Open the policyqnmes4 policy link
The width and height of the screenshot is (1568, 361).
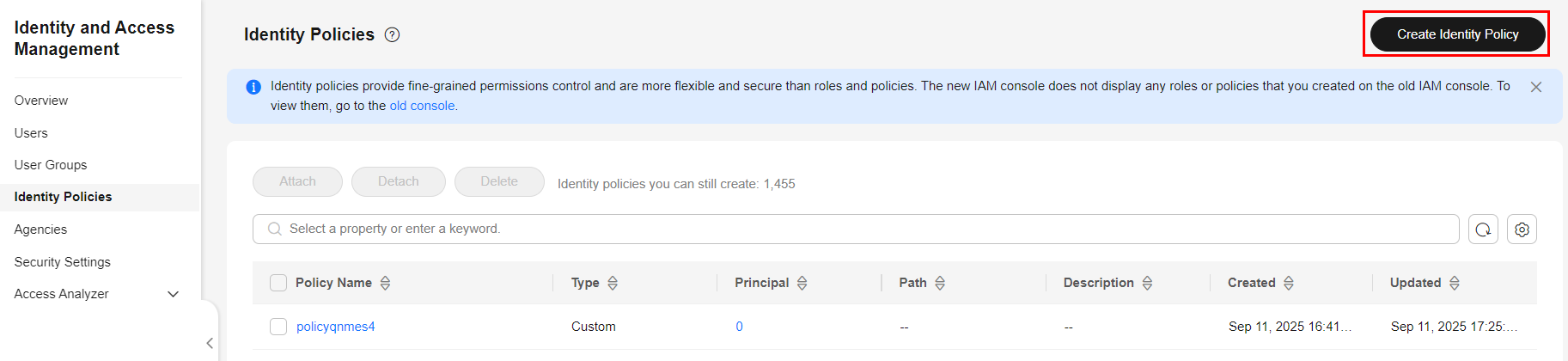point(336,327)
